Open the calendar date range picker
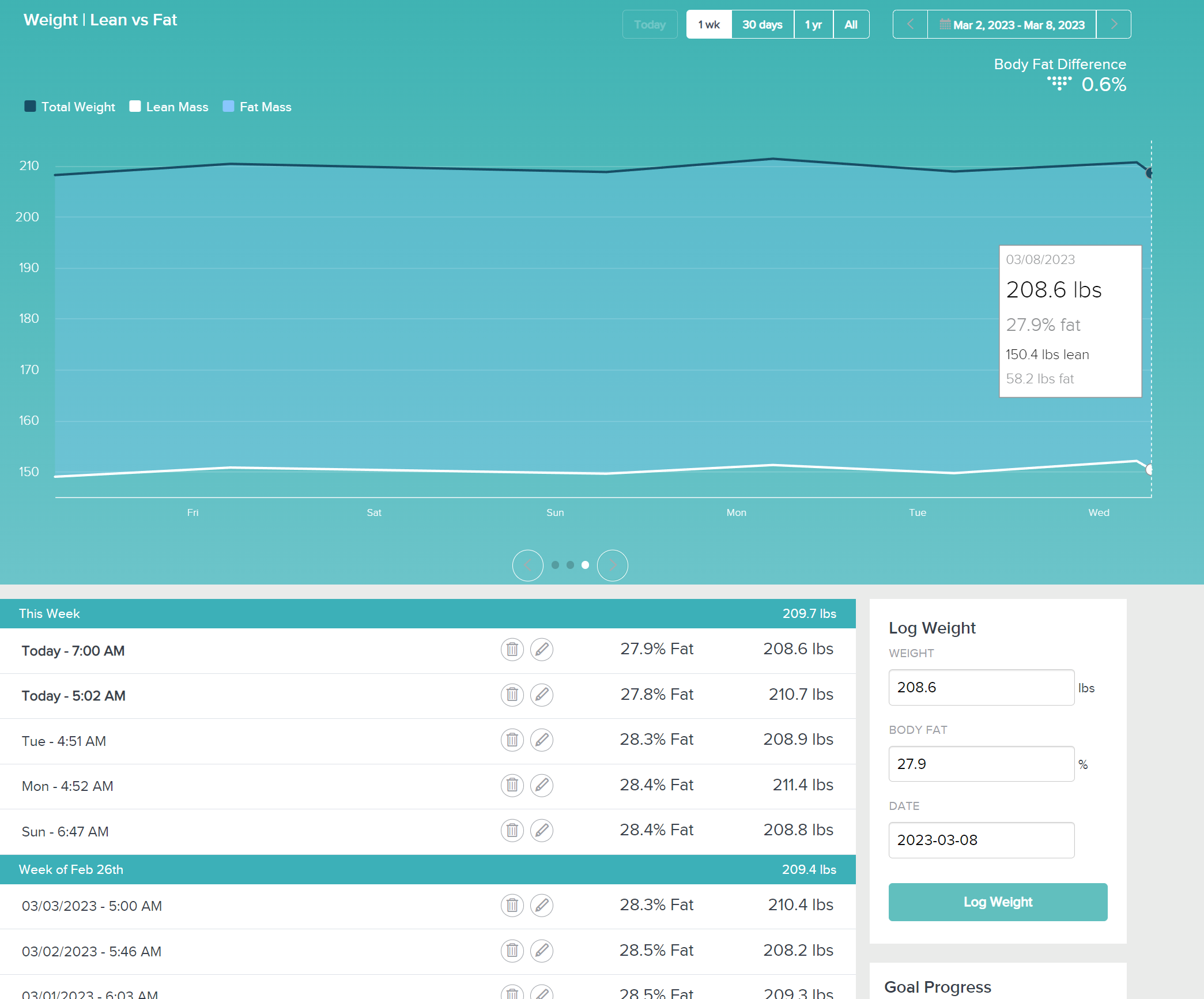The width and height of the screenshot is (1204, 999). point(1011,25)
